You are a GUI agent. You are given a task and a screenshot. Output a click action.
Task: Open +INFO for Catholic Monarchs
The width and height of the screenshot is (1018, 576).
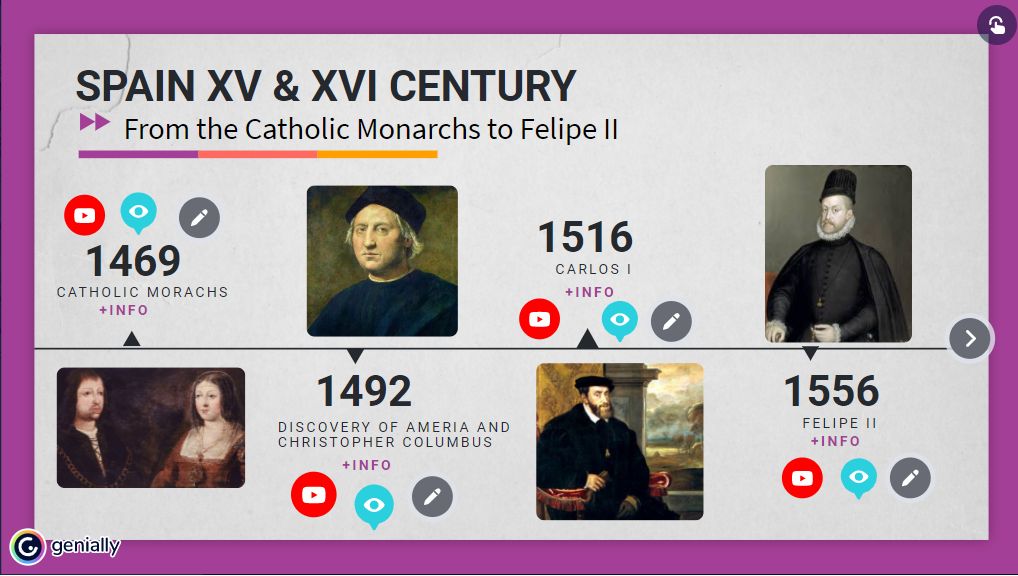click(125, 310)
